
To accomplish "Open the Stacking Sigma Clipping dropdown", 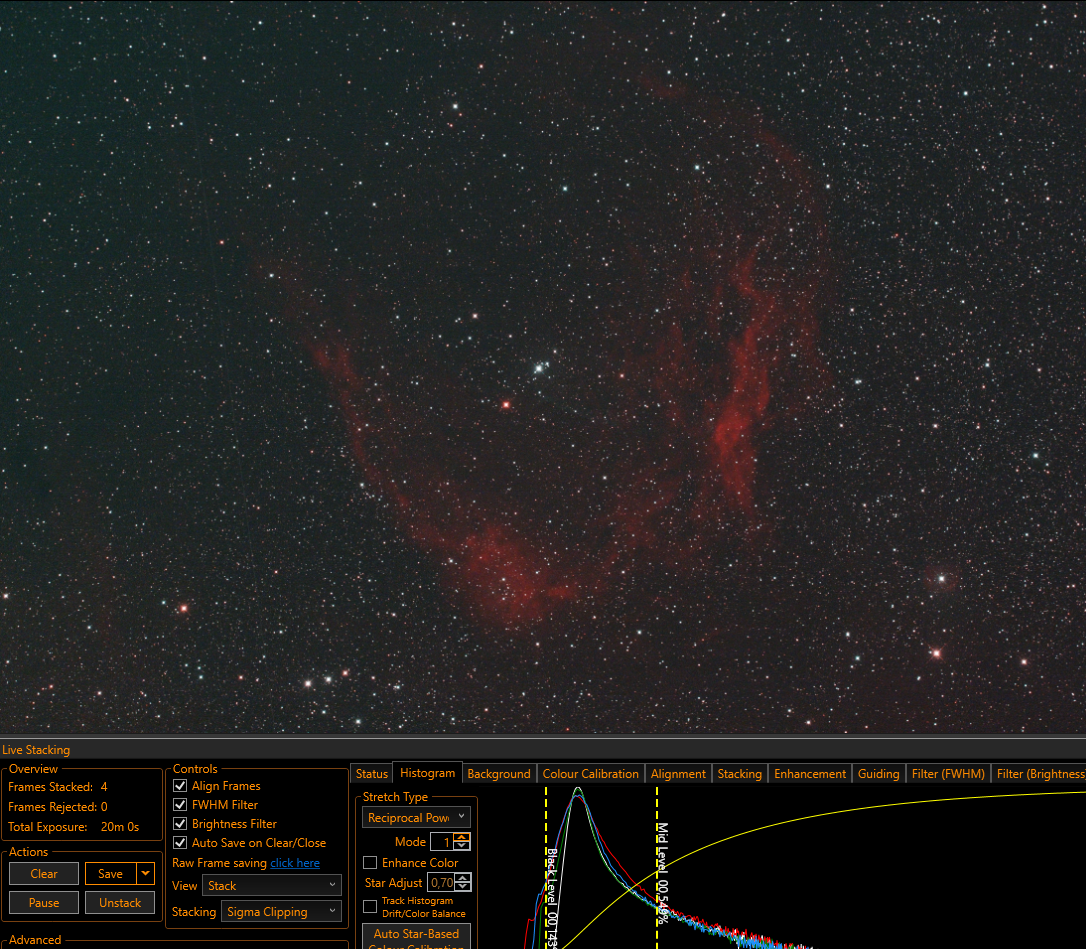I will tap(281, 912).
